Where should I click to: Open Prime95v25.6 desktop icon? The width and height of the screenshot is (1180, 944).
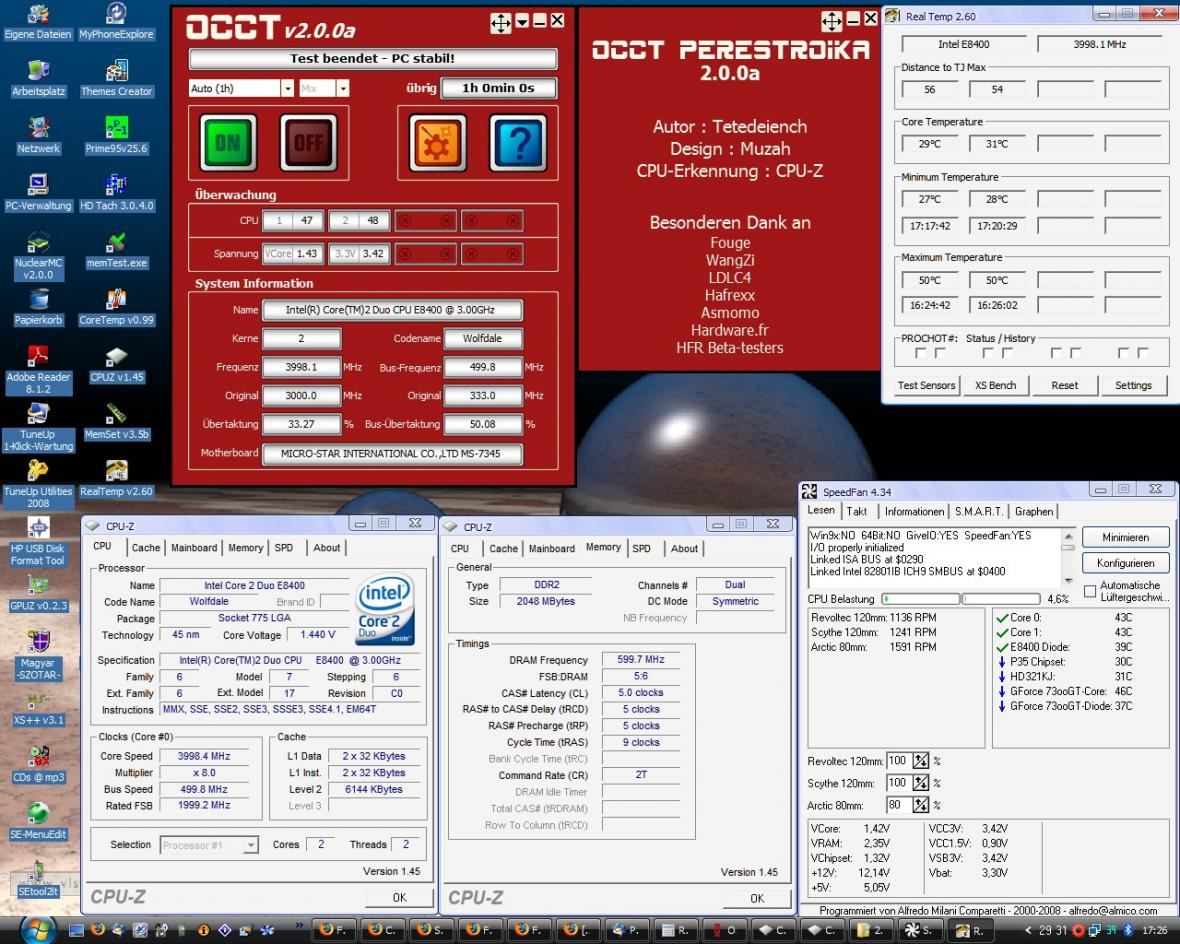116,135
